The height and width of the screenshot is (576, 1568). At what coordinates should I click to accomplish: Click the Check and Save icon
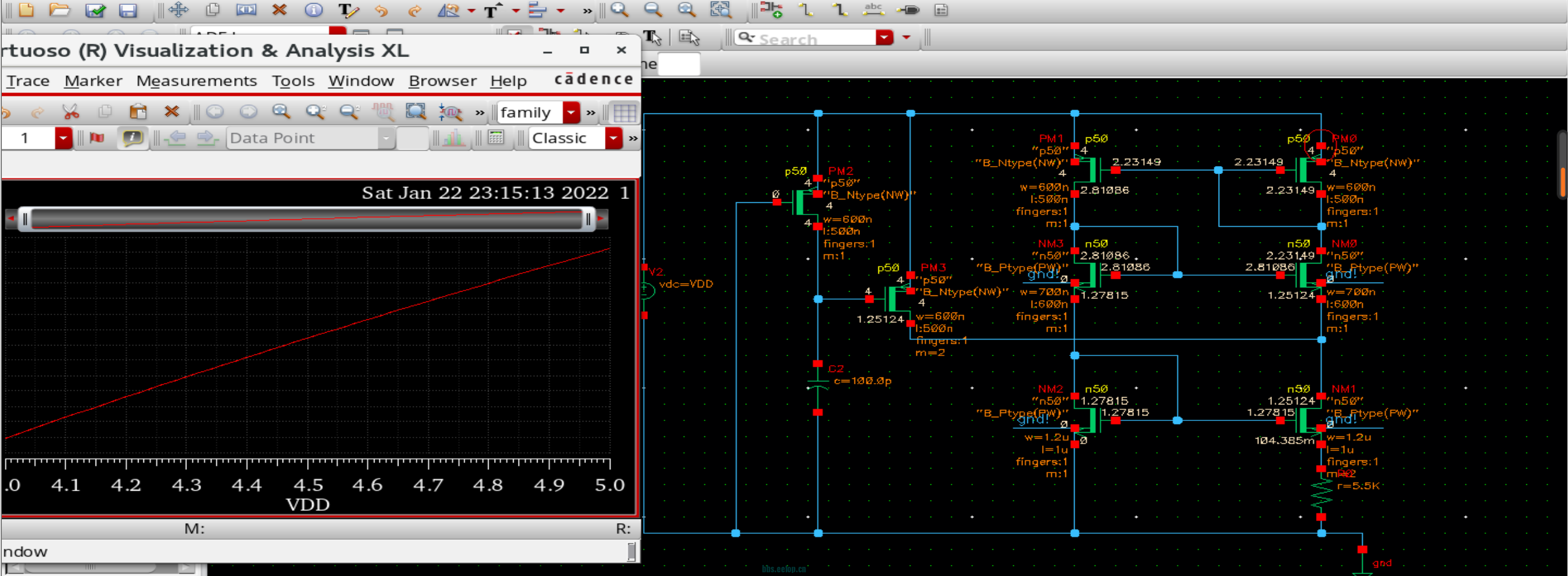(94, 10)
